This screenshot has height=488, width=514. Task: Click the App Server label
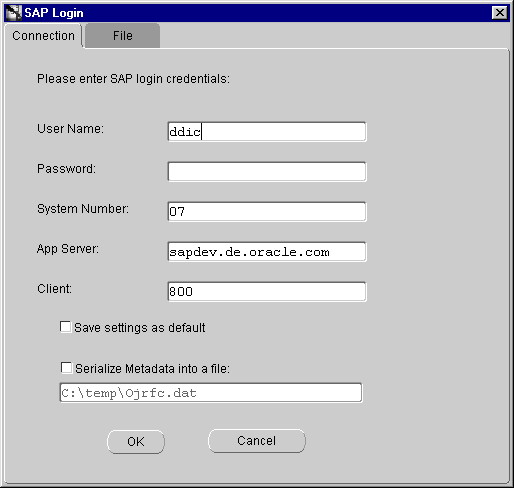coord(68,249)
